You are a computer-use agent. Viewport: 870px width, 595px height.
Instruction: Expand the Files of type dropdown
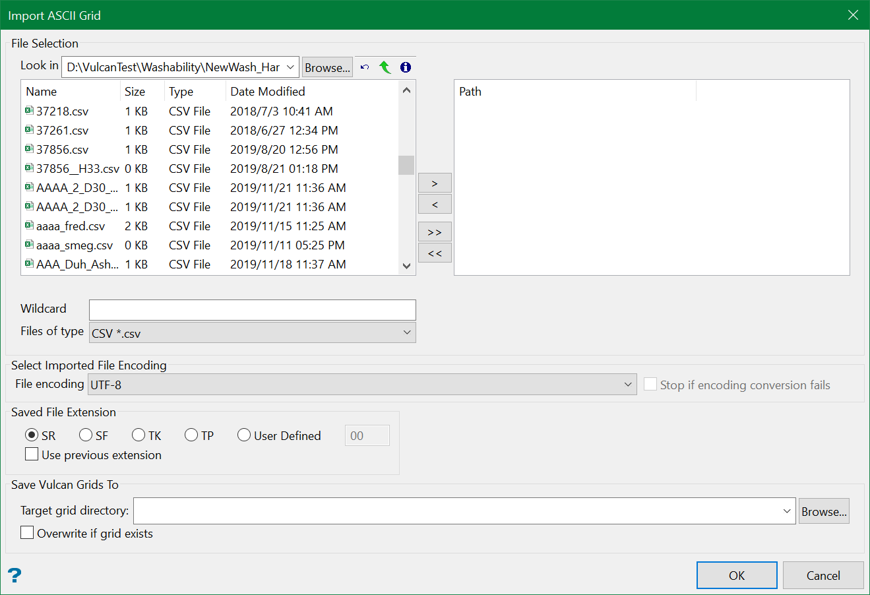click(406, 333)
